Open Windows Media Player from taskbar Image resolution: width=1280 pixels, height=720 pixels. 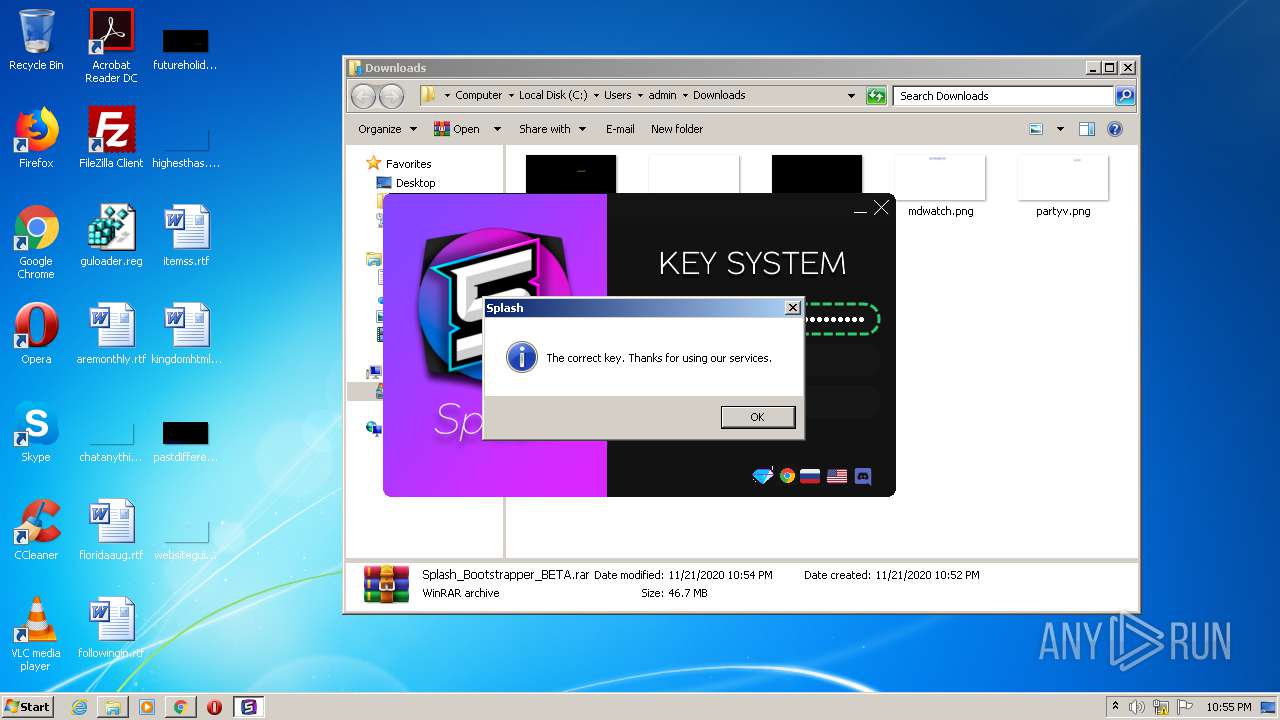(147, 707)
